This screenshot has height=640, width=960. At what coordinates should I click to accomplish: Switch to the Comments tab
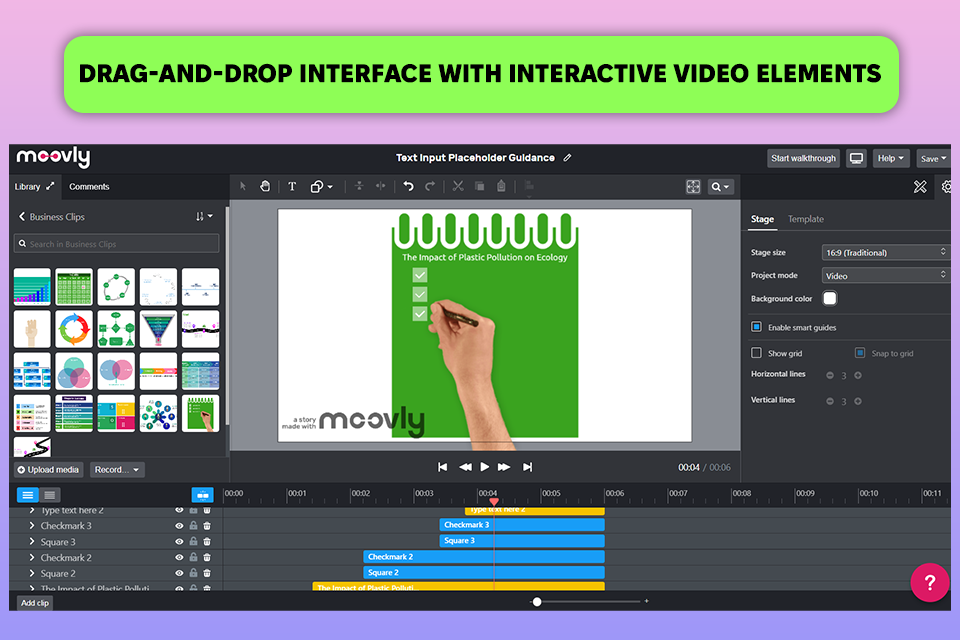pos(89,186)
